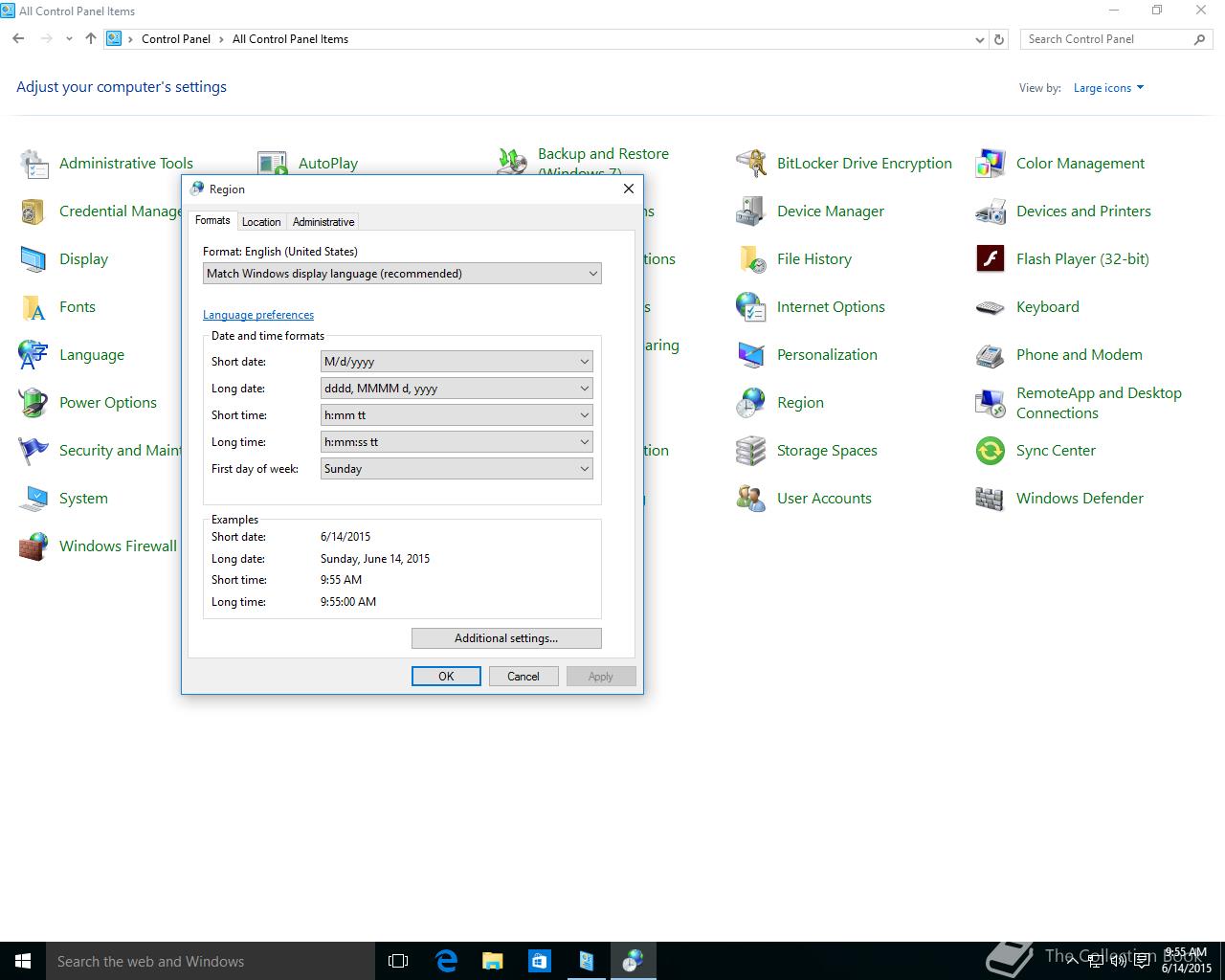This screenshot has height=980, width=1225.
Task: Expand the Long time format dropdown
Action: click(457, 442)
